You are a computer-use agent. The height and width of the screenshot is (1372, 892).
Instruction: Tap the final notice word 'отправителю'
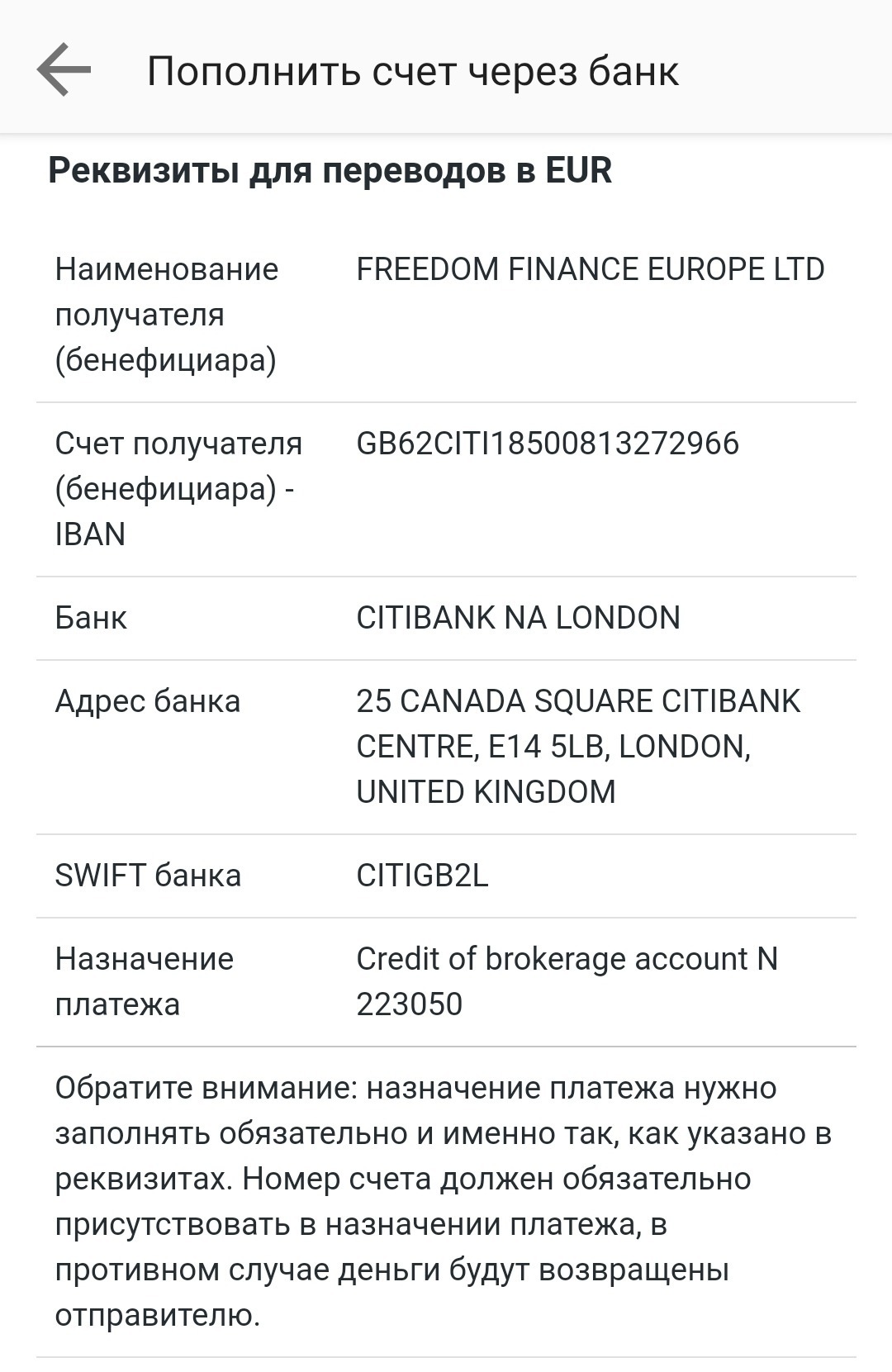[x=157, y=1315]
